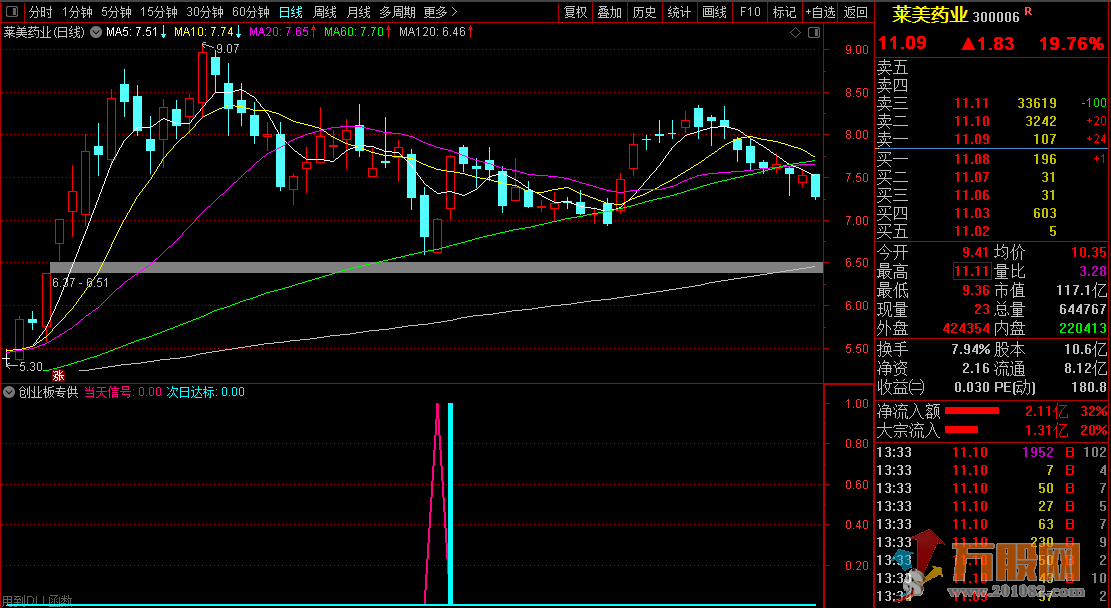Image resolution: width=1111 pixels, height=608 pixels.
Task: Select the 1分钟 period
Action: coord(77,12)
